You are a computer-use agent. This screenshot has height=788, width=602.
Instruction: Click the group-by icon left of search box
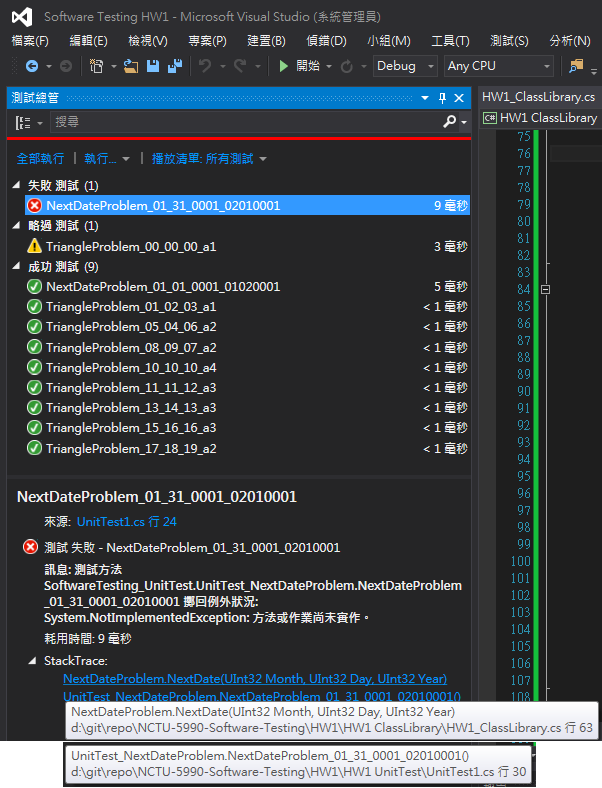(23, 122)
